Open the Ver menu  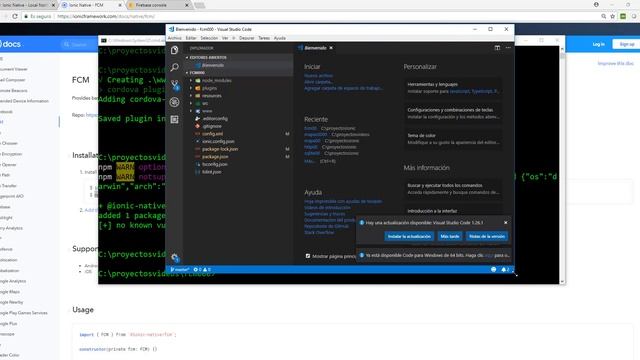225,38
